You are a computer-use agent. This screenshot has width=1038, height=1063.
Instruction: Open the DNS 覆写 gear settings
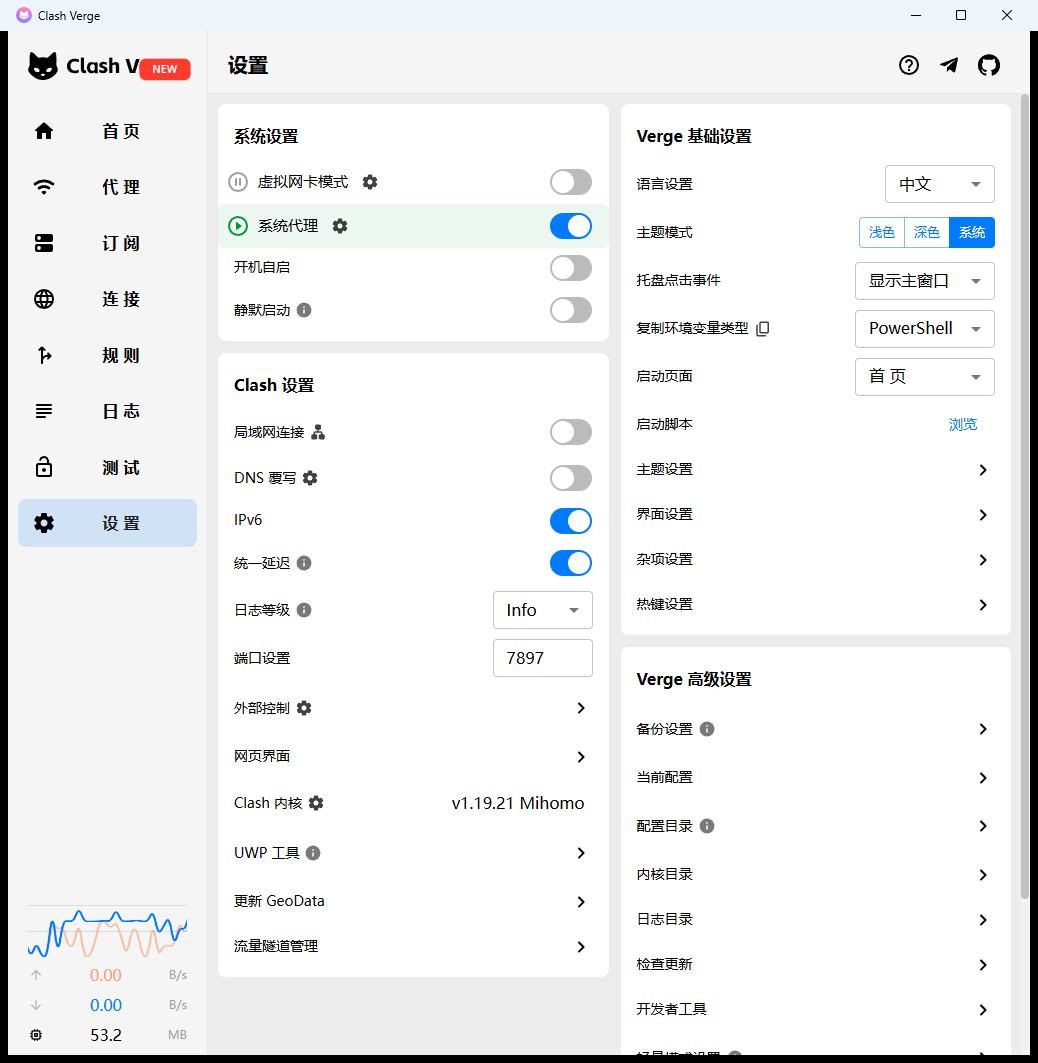click(x=310, y=478)
